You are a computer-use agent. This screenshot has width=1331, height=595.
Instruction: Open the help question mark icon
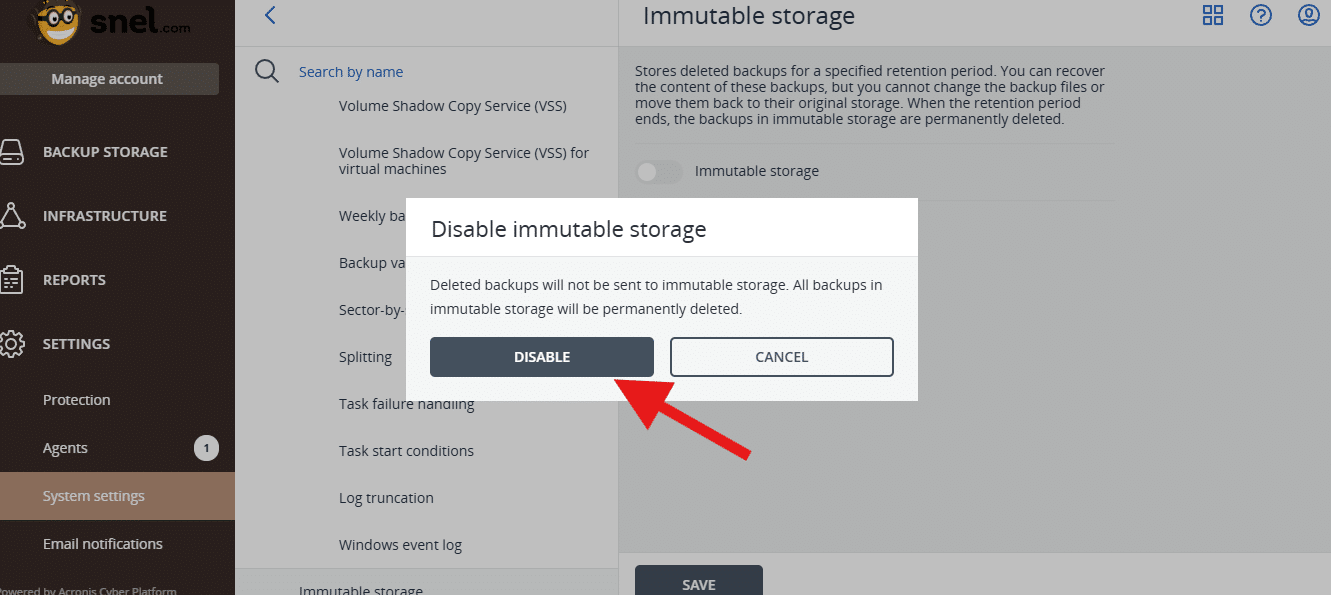(x=1261, y=15)
